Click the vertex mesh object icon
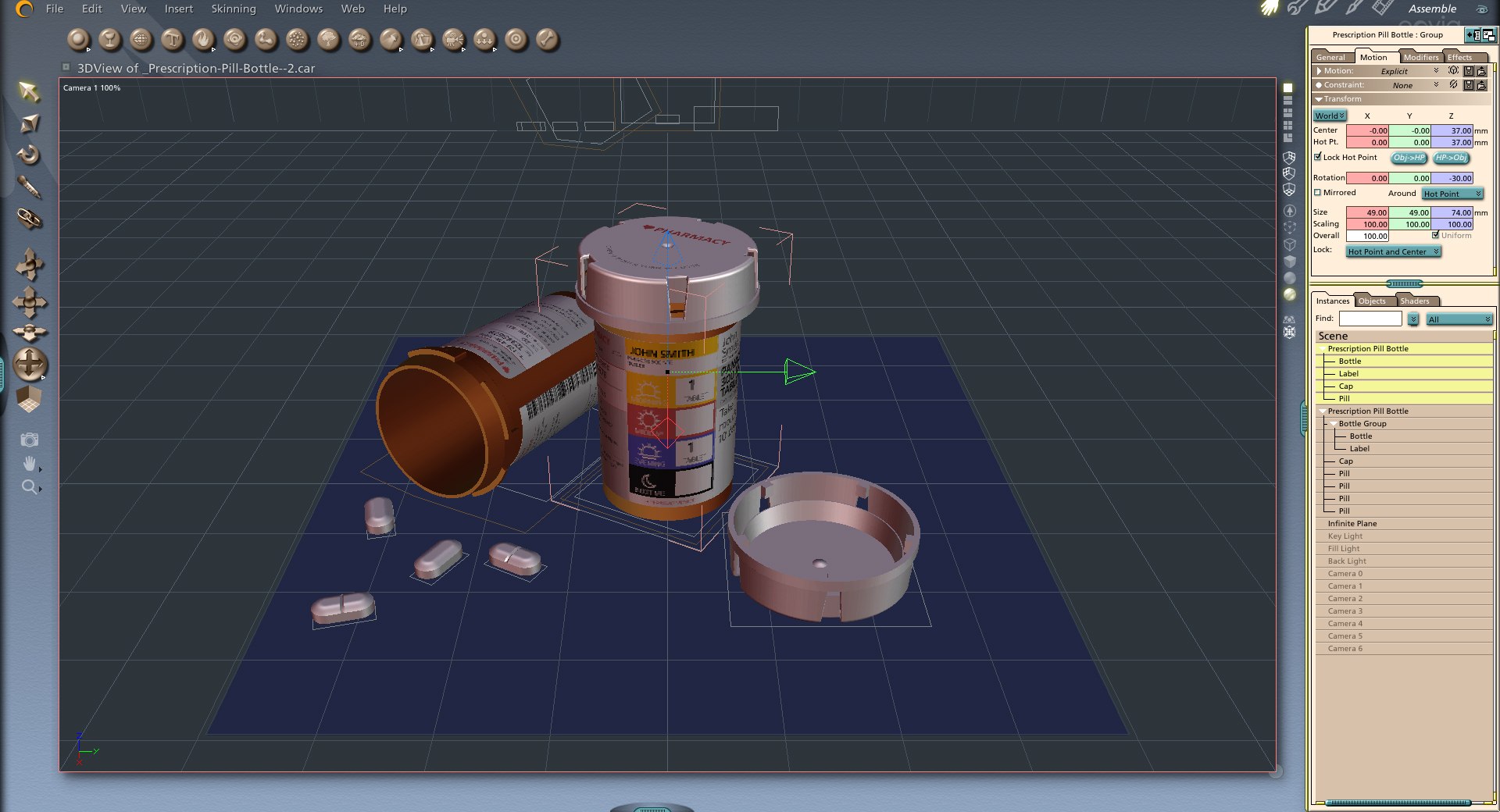This screenshot has height=812, width=1500. pos(141,39)
